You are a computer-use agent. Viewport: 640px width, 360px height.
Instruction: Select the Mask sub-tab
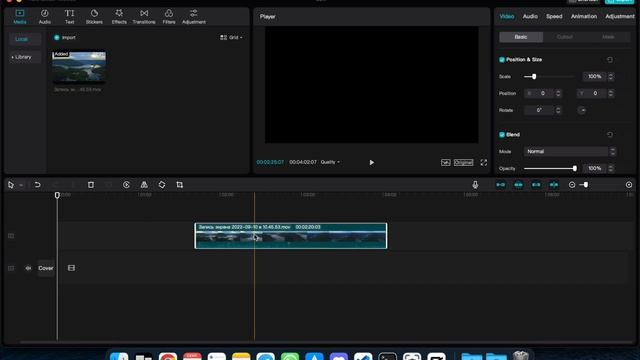(x=608, y=37)
